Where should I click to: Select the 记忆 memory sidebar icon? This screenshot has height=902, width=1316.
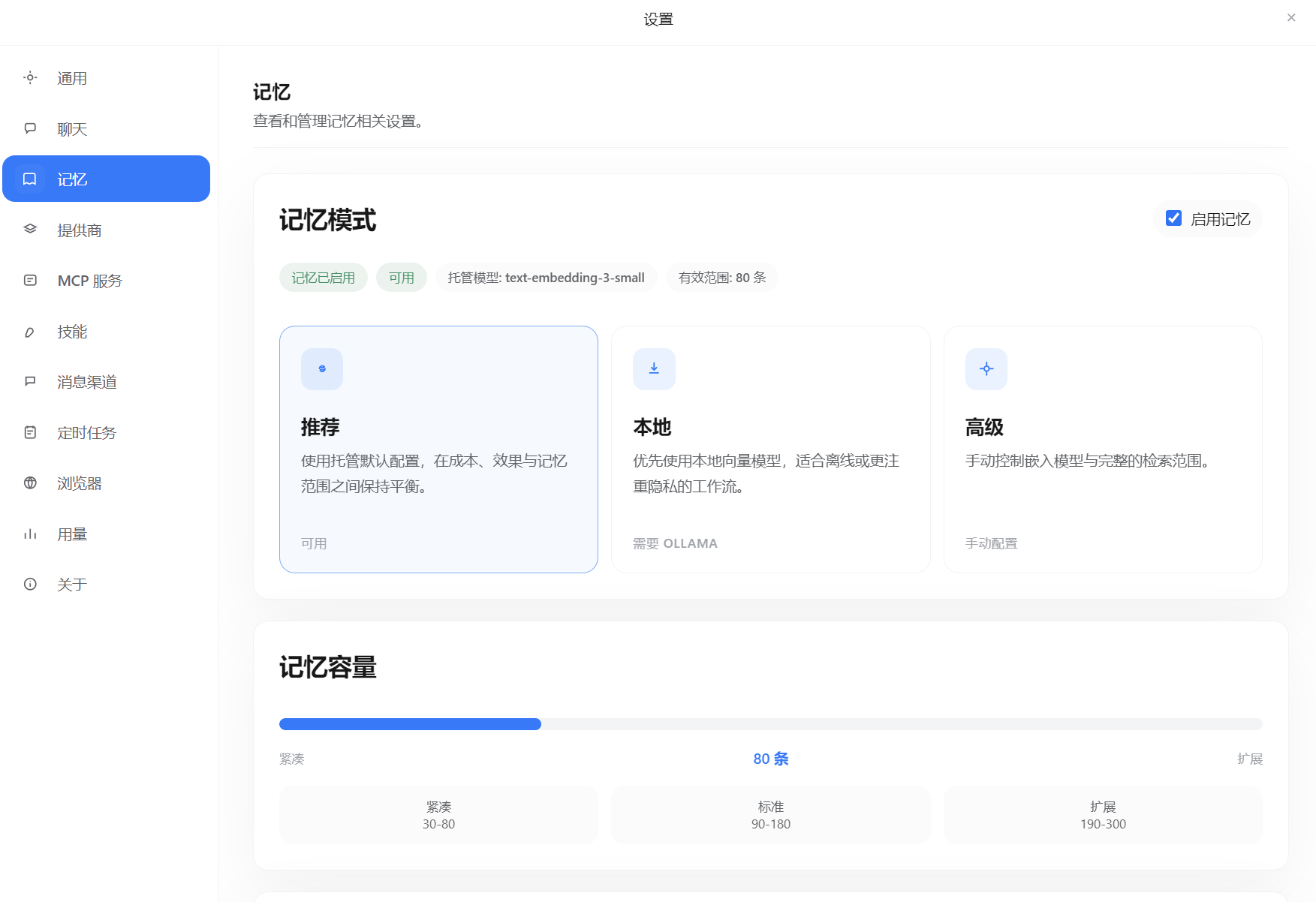click(x=30, y=179)
